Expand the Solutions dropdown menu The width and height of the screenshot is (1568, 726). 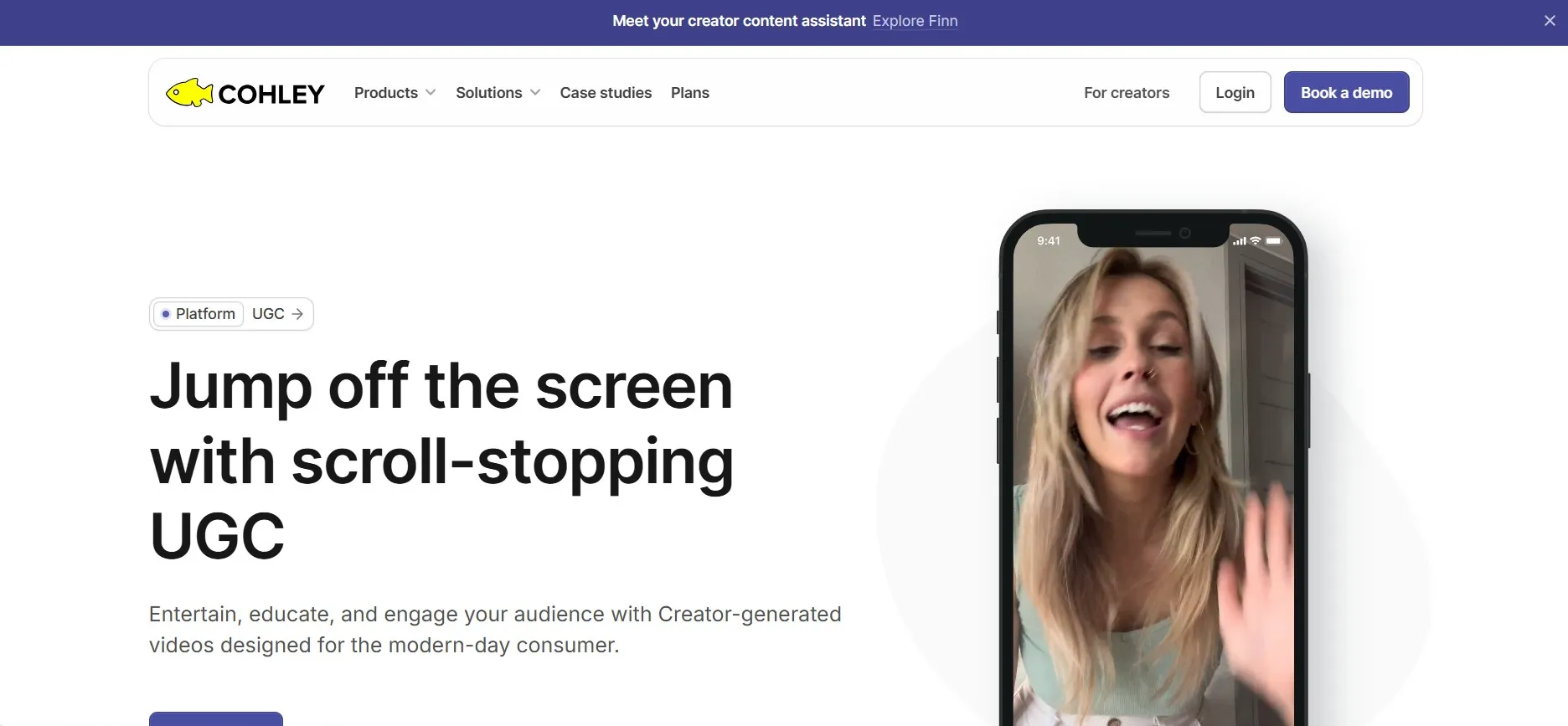[x=498, y=93]
